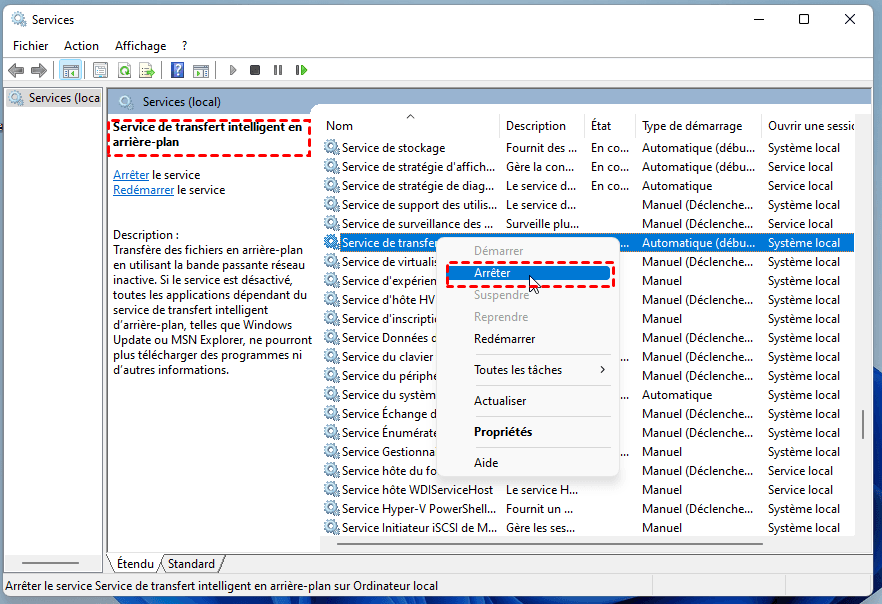Click the Export list toolbar icon
This screenshot has height=604, width=882.
click(147, 70)
